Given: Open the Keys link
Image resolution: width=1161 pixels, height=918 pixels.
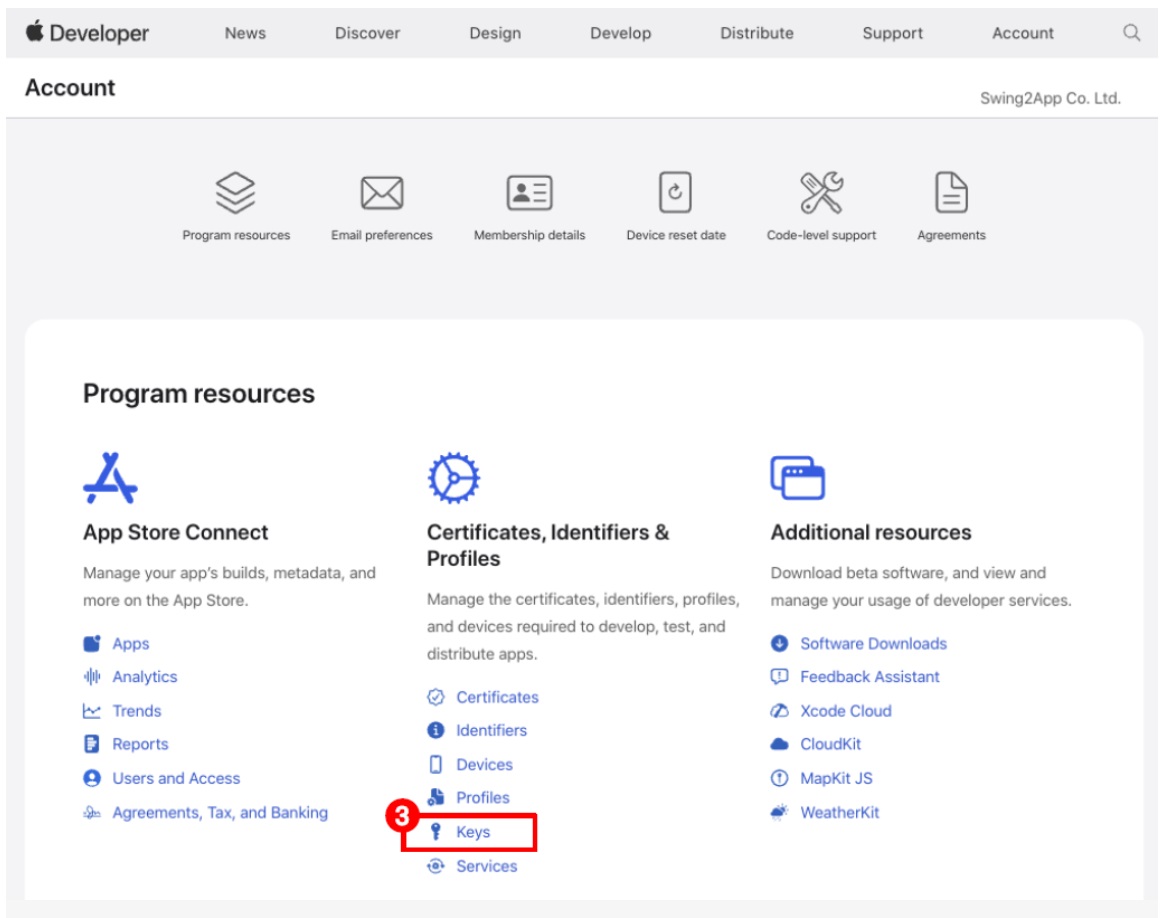Looking at the screenshot, I should [473, 832].
